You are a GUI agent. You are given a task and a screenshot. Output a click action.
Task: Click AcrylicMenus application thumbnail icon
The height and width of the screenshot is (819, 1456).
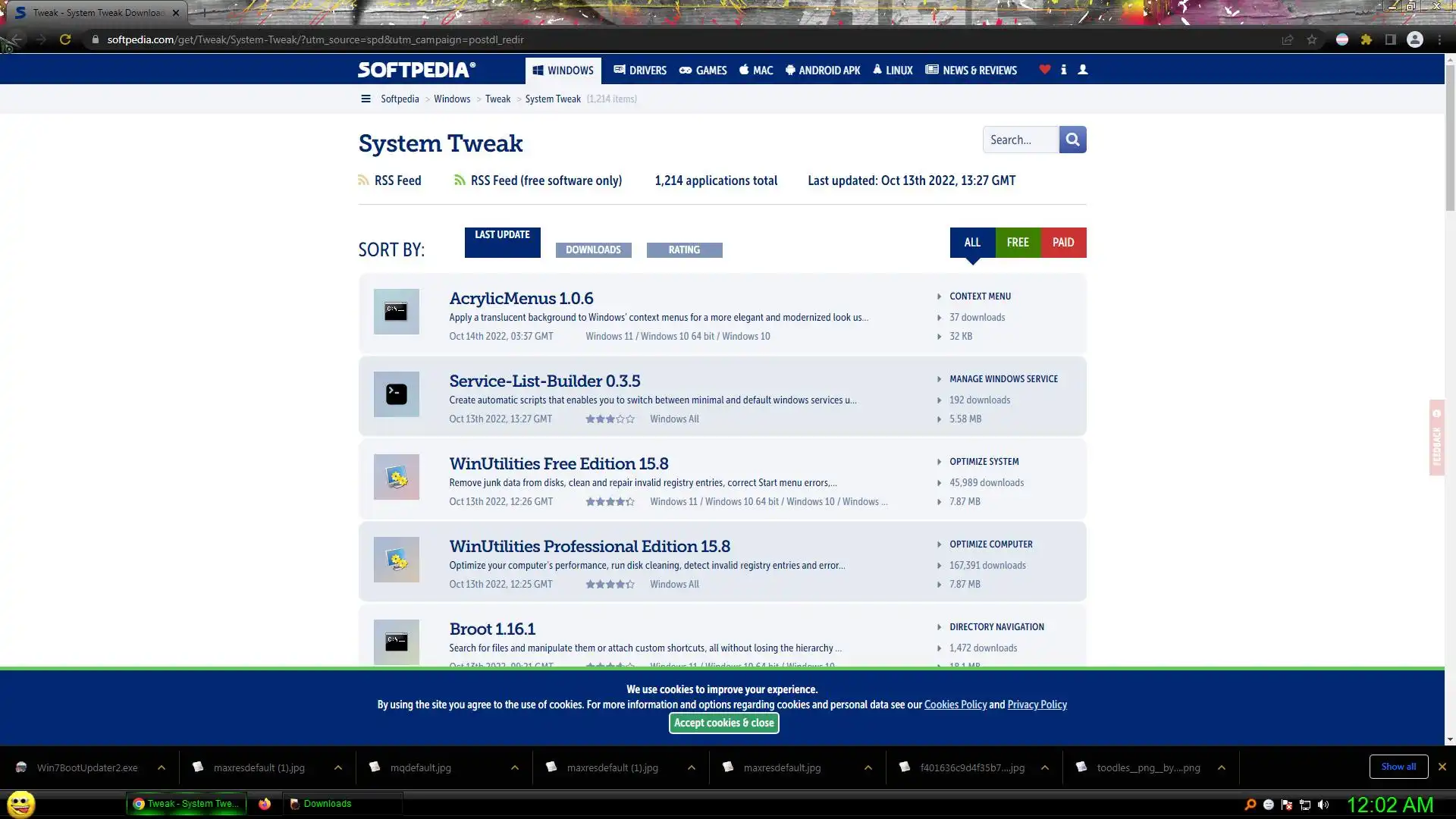point(396,312)
